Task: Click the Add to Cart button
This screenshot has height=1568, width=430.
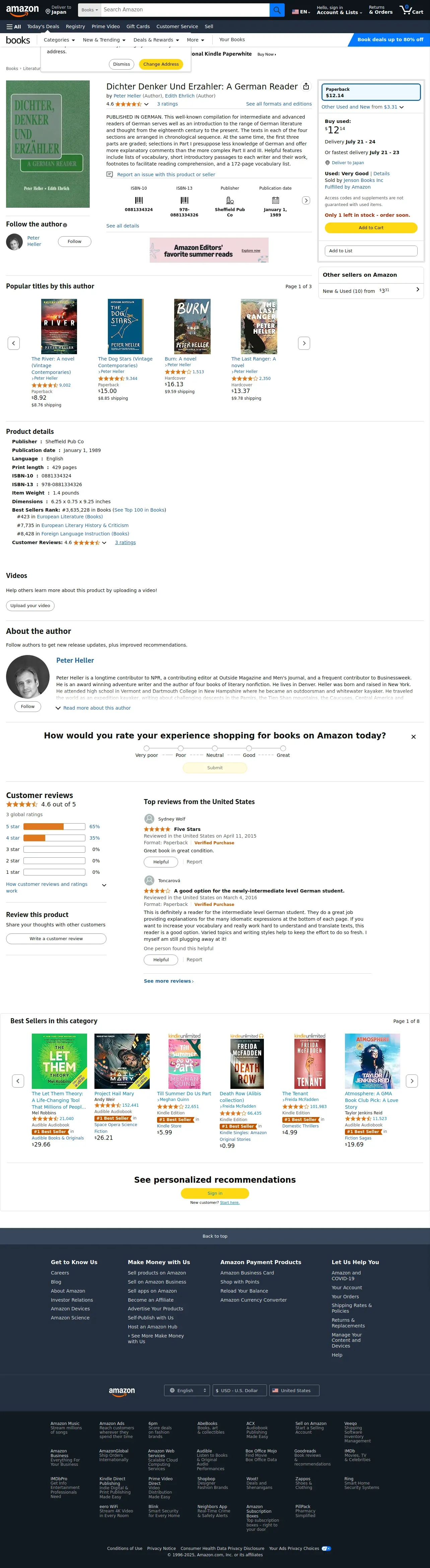Action: coord(371,227)
